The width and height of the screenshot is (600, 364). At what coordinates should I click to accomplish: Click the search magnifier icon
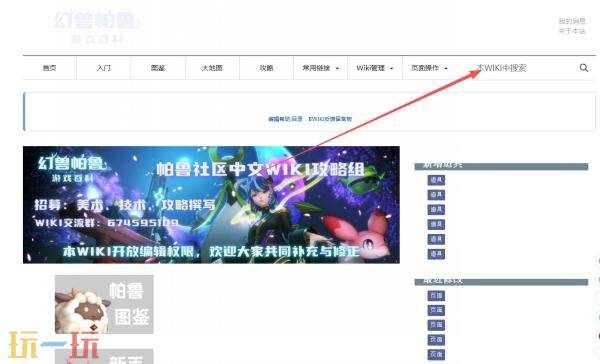pyautogui.click(x=584, y=68)
